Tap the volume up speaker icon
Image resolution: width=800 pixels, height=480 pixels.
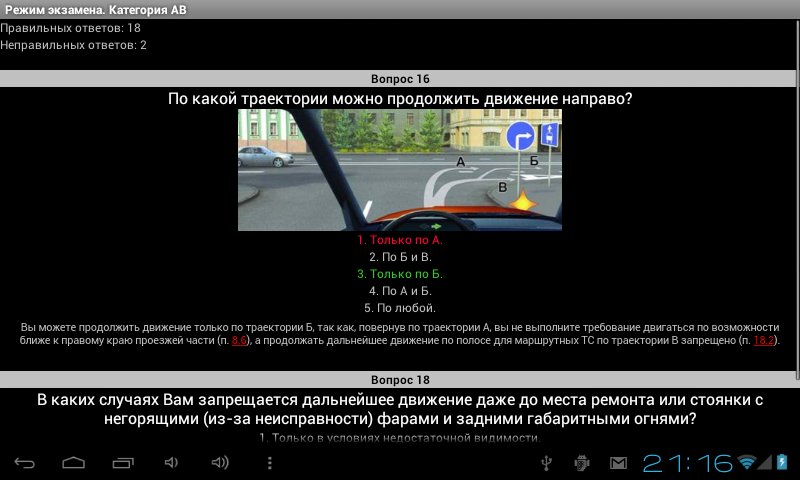(x=220, y=463)
